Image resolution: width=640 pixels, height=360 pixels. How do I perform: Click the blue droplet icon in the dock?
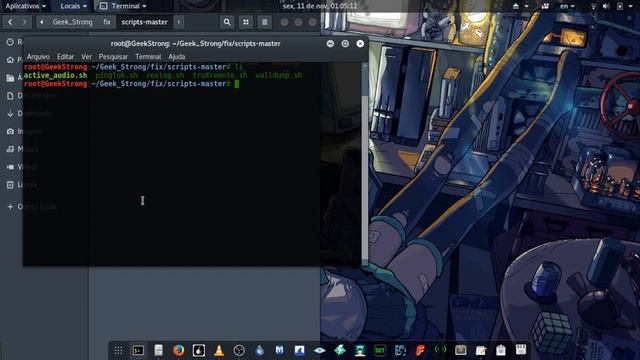tap(259, 350)
